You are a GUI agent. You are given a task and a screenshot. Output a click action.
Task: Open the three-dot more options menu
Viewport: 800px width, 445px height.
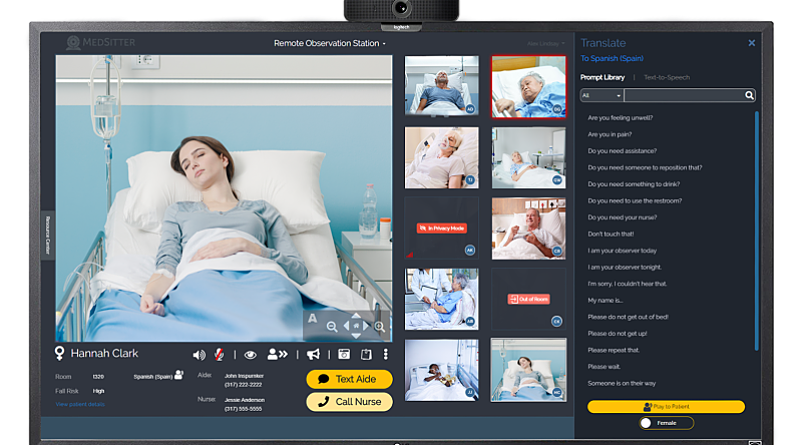click(x=386, y=354)
